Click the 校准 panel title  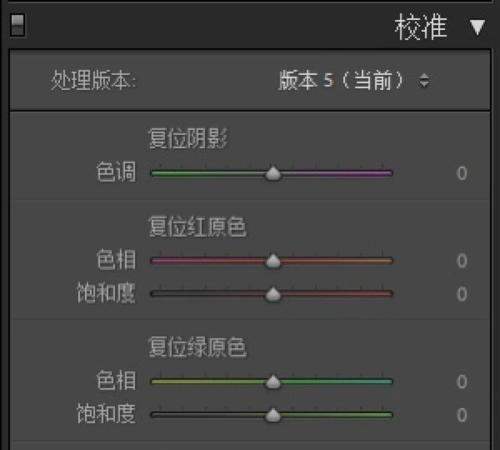click(421, 27)
